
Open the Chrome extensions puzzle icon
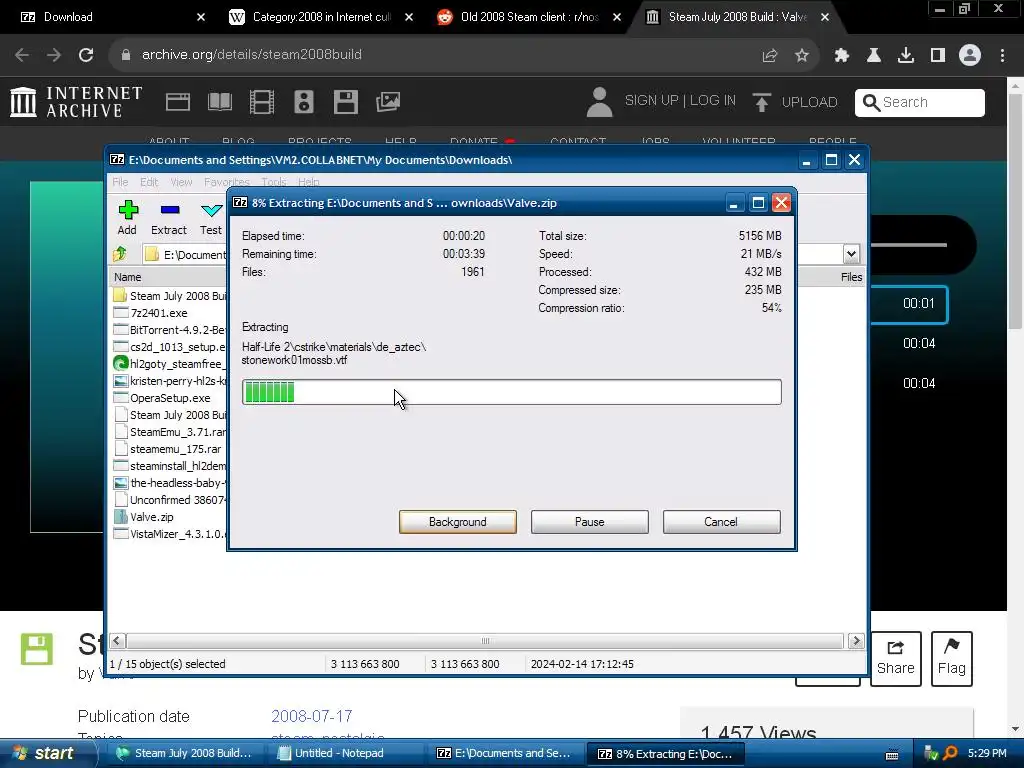842,55
